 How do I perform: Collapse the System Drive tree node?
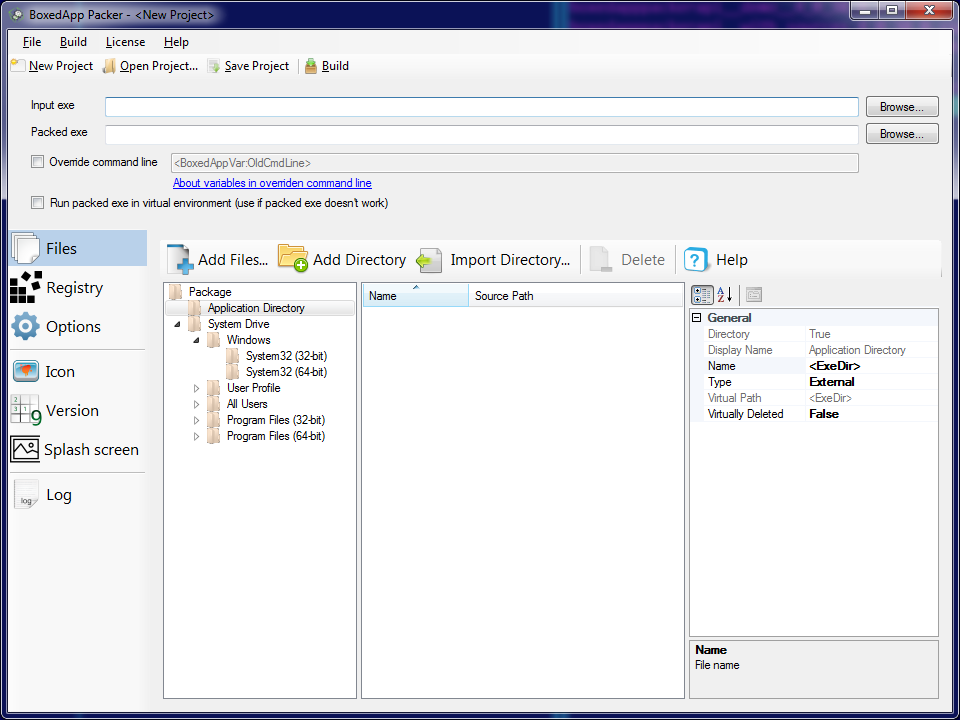(x=178, y=324)
